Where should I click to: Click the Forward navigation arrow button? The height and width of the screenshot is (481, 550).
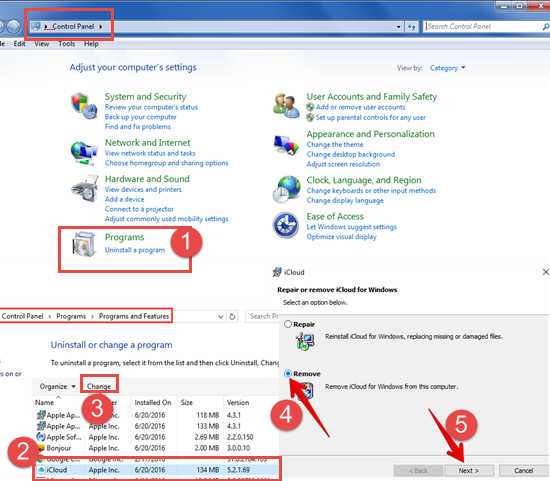(13, 27)
